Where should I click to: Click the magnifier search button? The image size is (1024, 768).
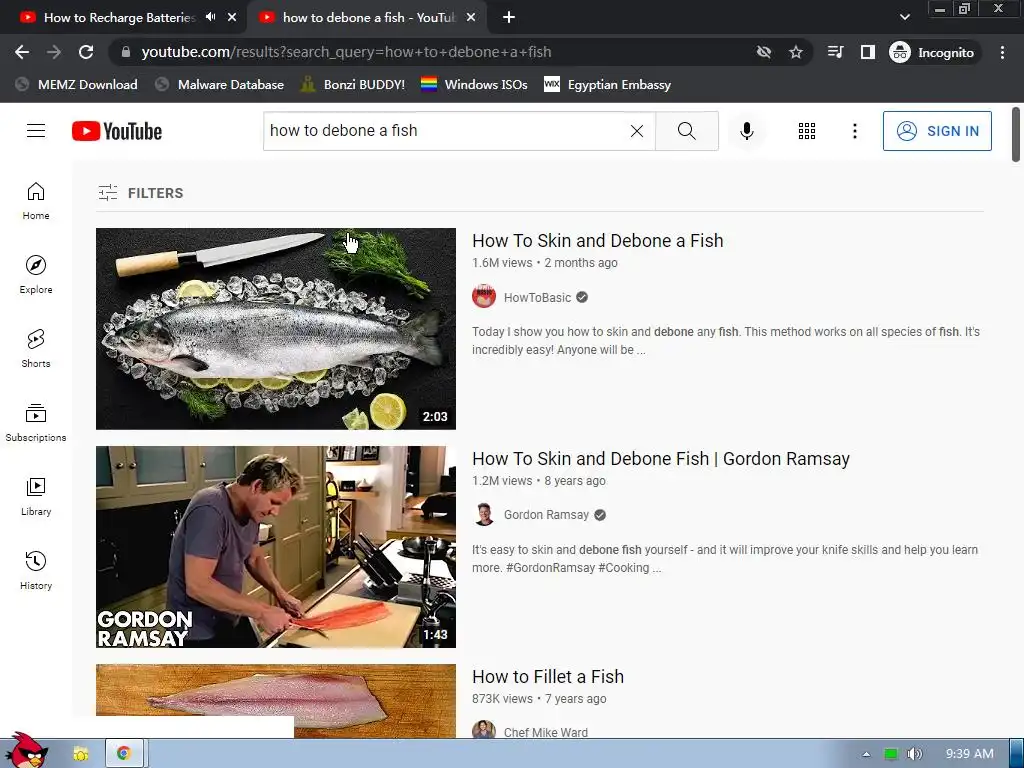pos(686,131)
